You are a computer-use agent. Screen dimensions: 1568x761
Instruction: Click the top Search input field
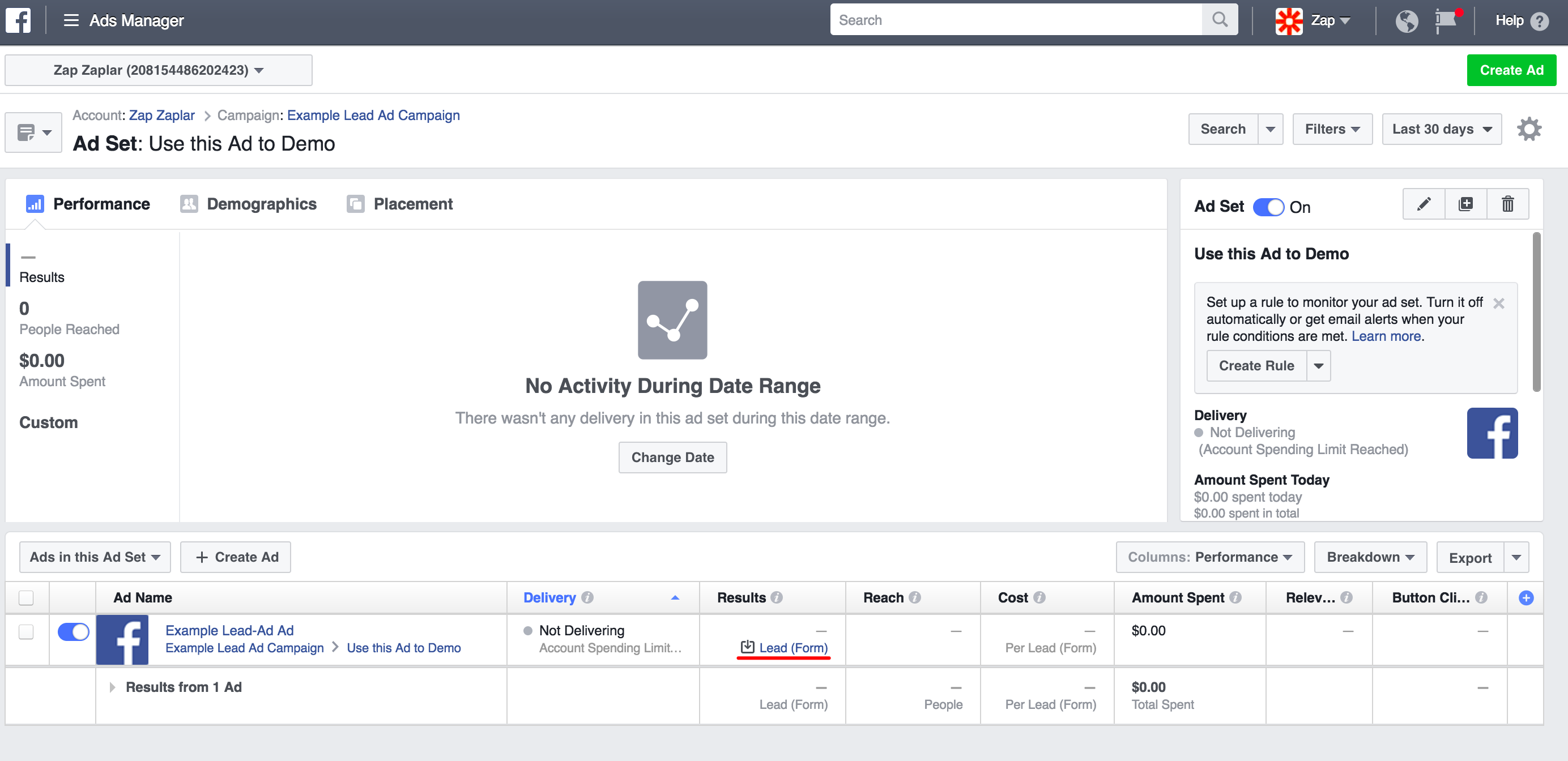pos(1016,19)
